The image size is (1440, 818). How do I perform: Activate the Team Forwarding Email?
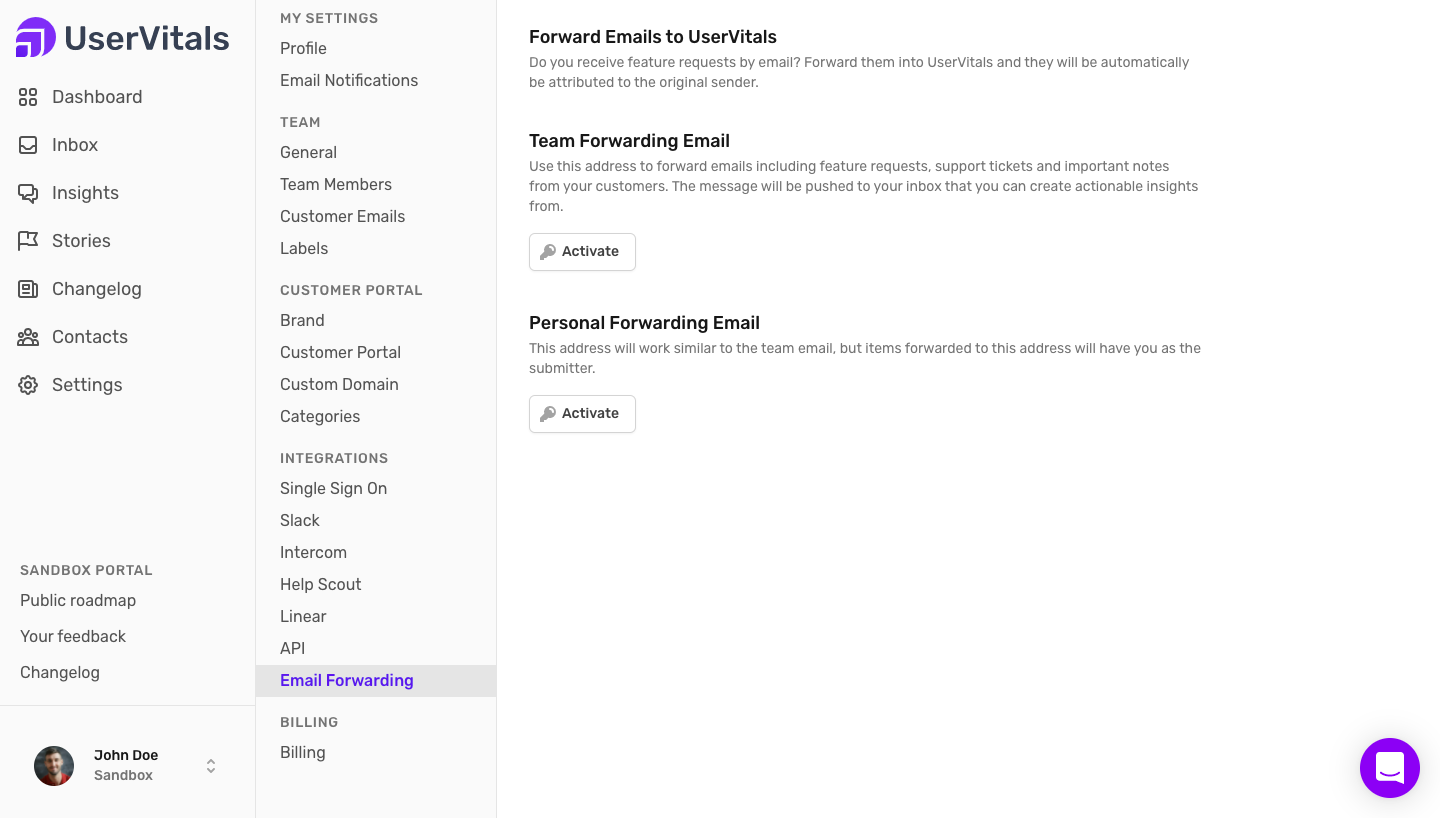coord(582,252)
